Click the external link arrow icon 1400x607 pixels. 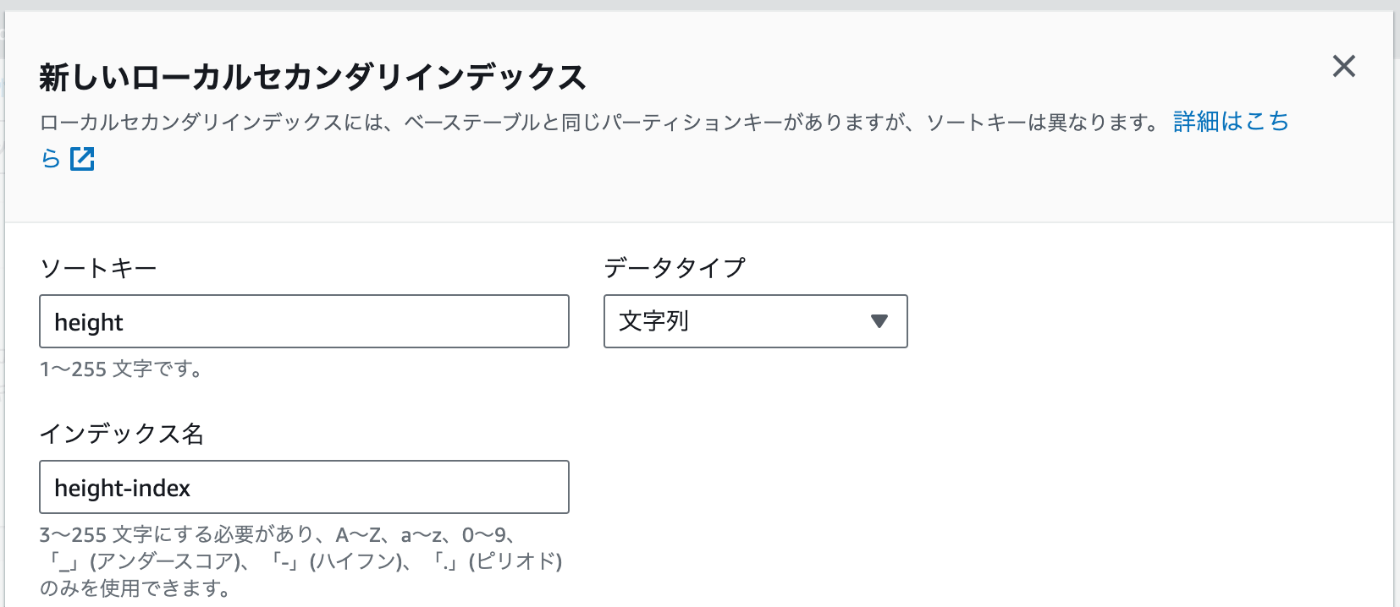pyautogui.click(x=82, y=158)
